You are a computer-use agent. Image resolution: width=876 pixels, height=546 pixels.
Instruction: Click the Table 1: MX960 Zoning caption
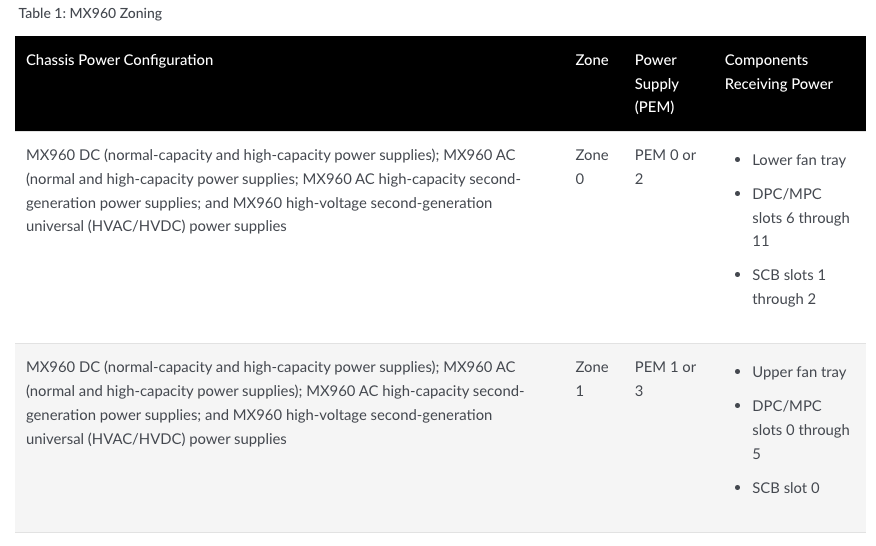90,13
